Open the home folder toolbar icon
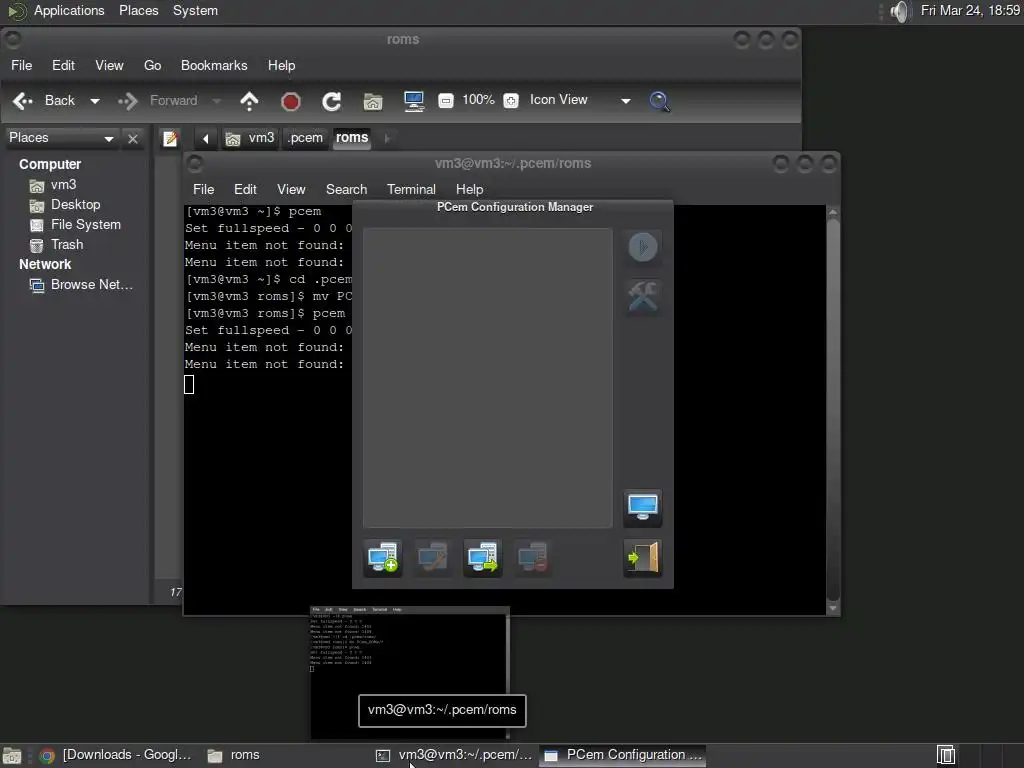The image size is (1024, 768). click(373, 101)
